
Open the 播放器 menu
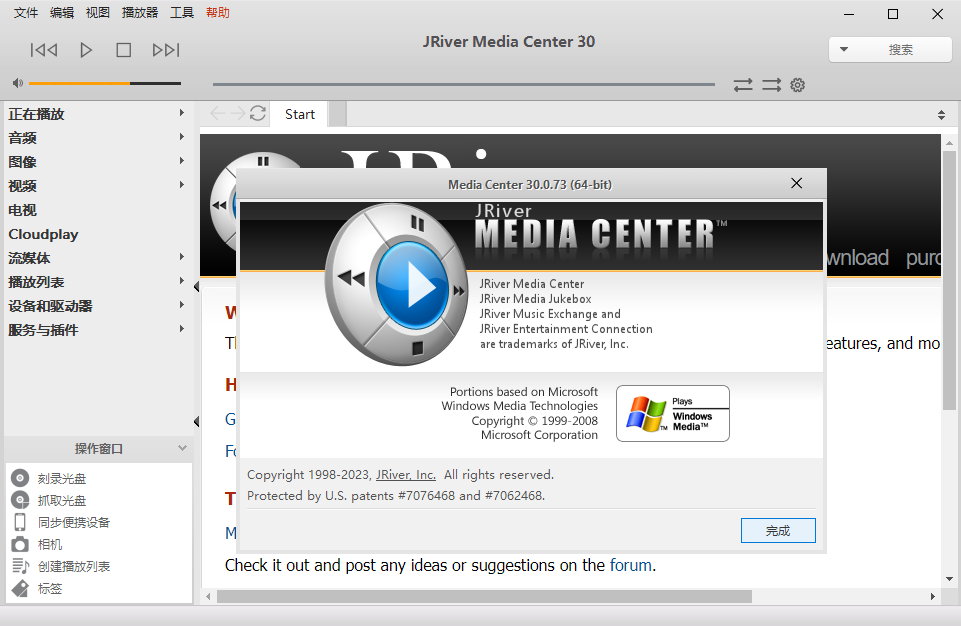(140, 12)
